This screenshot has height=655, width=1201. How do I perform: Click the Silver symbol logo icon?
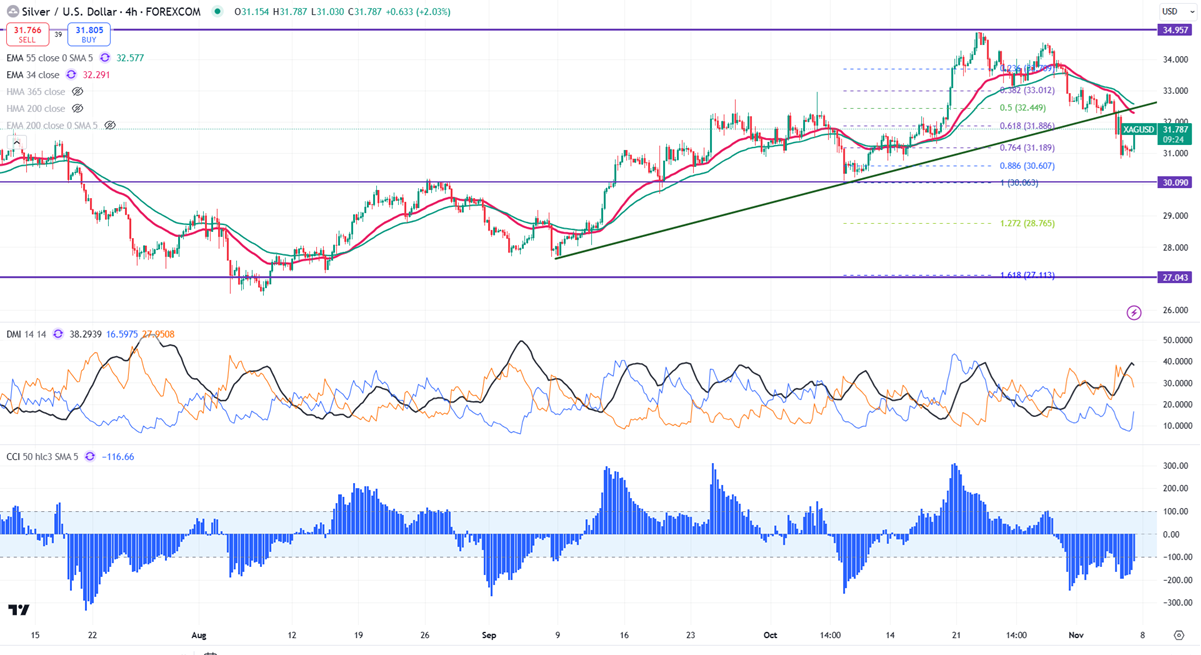[11, 11]
